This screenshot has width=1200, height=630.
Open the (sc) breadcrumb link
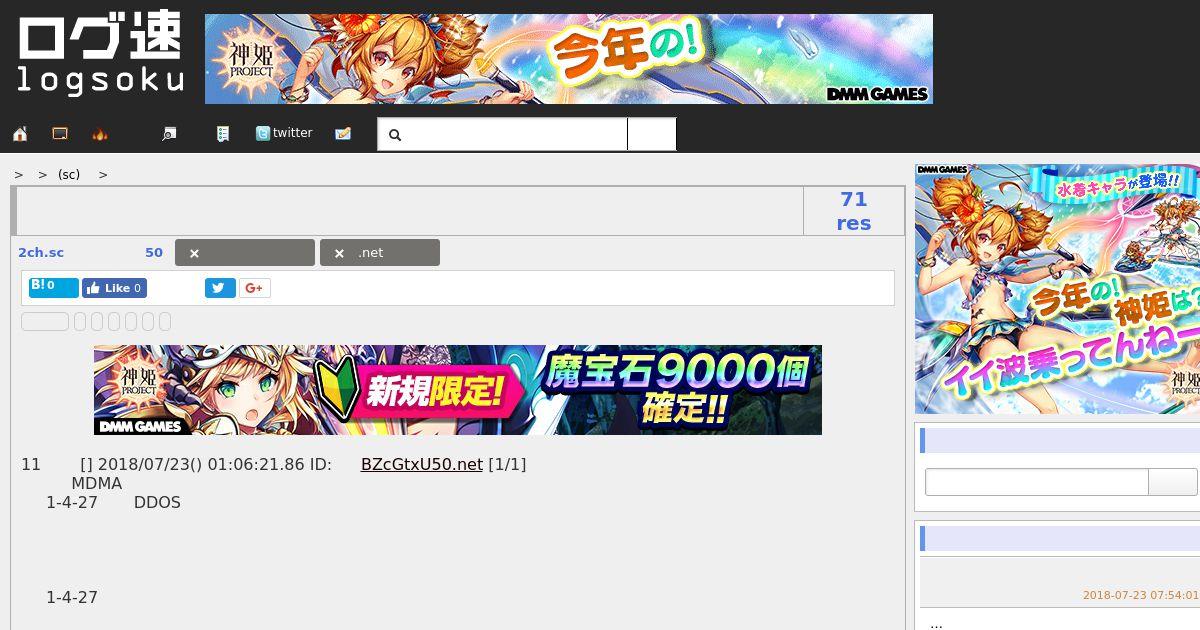point(69,174)
